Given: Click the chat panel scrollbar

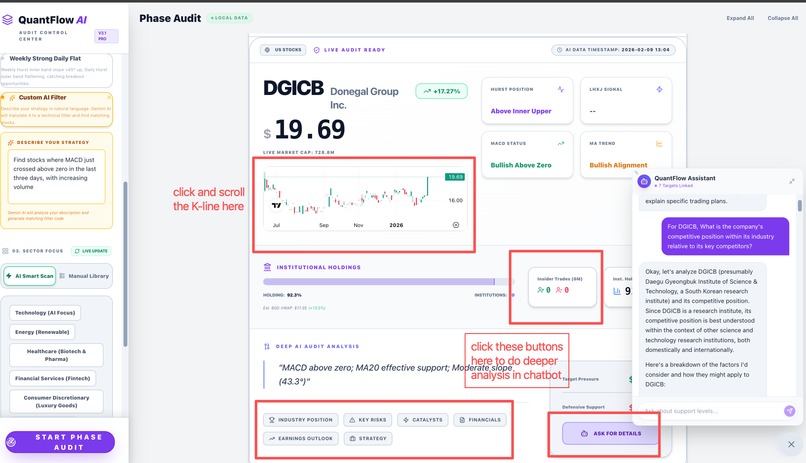Looking at the screenshot, I should click(799, 205).
